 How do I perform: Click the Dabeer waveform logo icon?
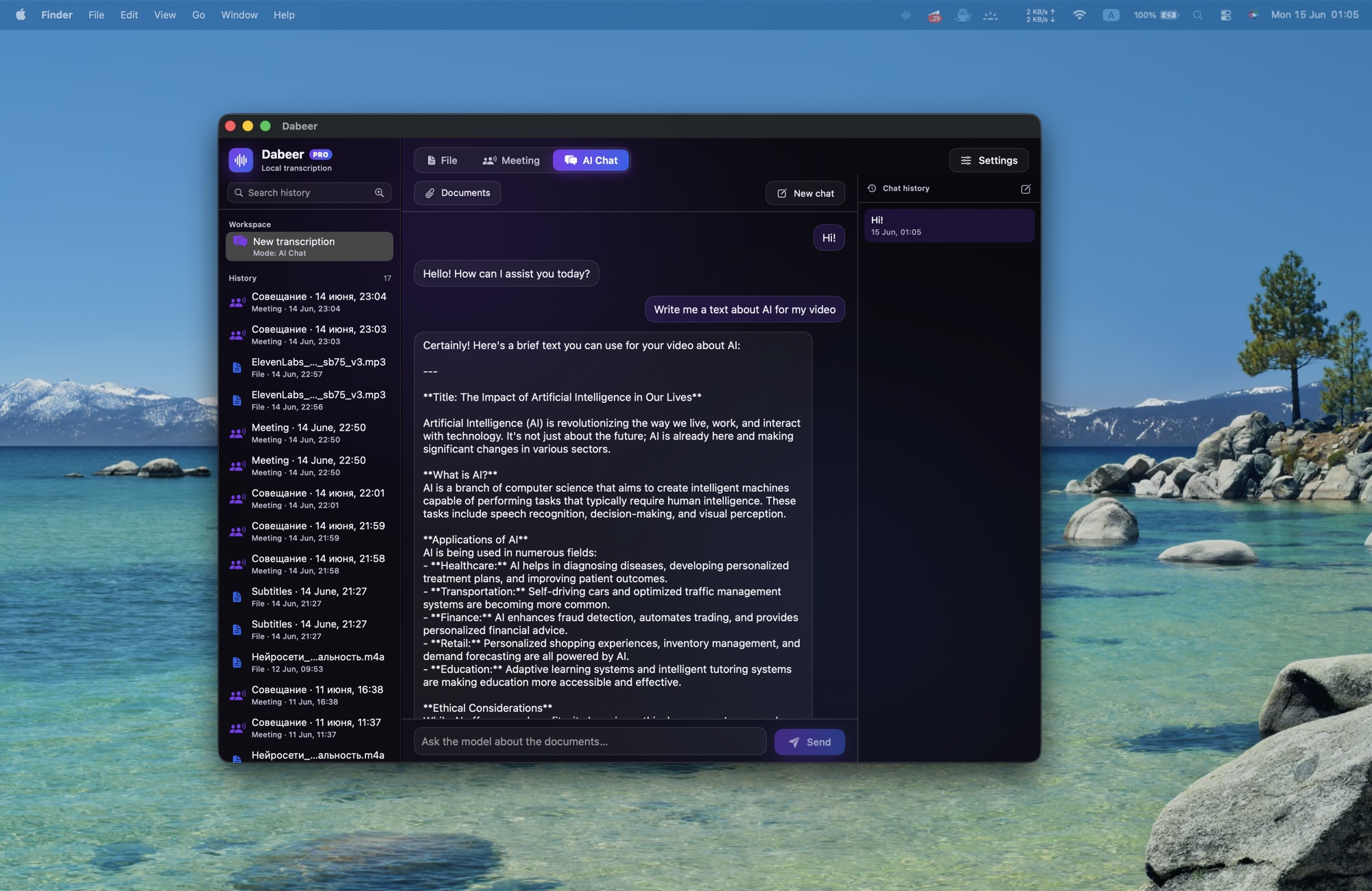tap(241, 160)
